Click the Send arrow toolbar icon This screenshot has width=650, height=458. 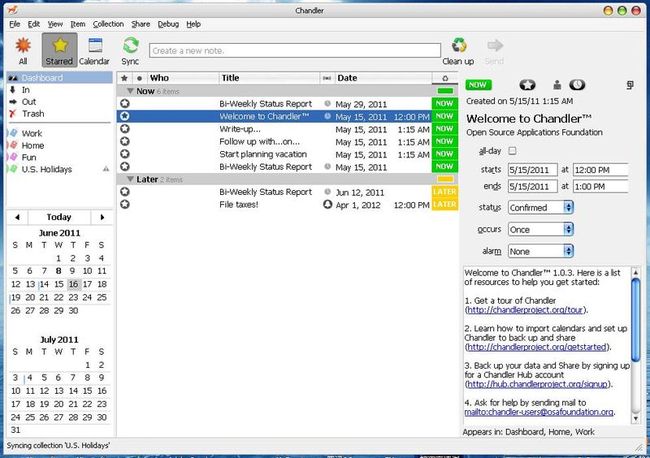pos(495,50)
